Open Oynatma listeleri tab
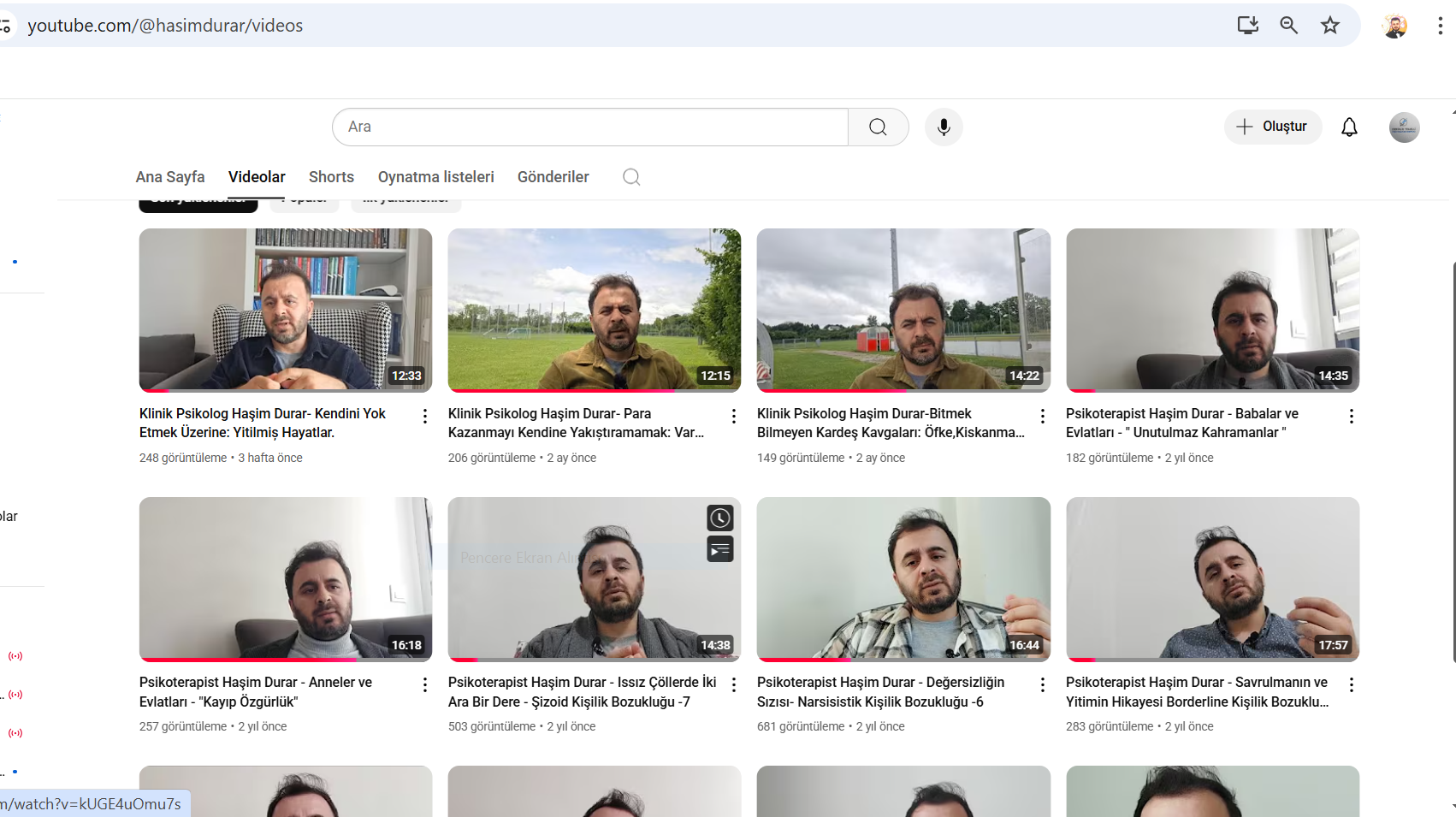 click(x=436, y=177)
